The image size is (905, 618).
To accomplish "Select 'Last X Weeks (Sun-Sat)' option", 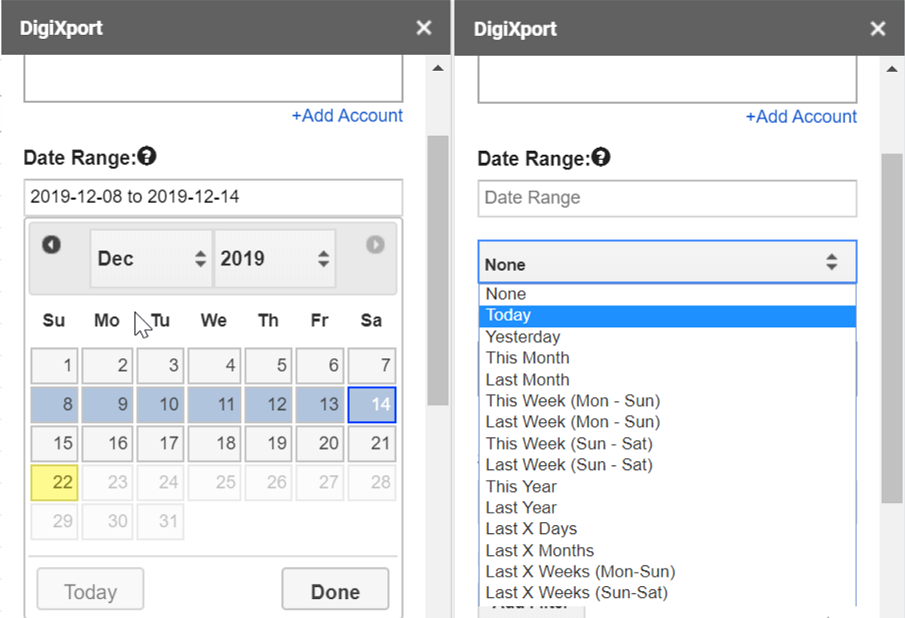I will coord(667,593).
